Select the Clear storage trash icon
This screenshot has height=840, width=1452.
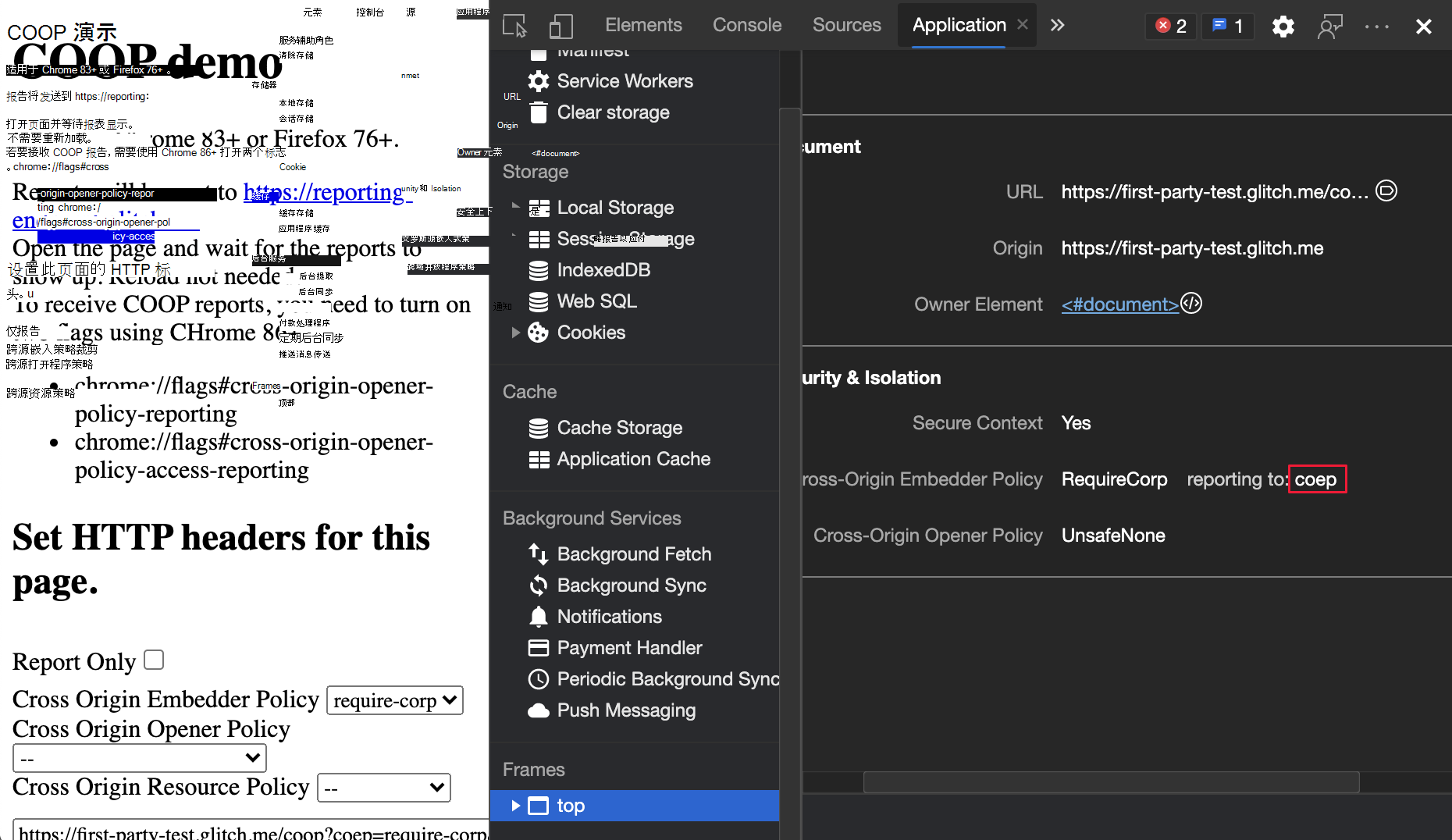click(x=539, y=112)
